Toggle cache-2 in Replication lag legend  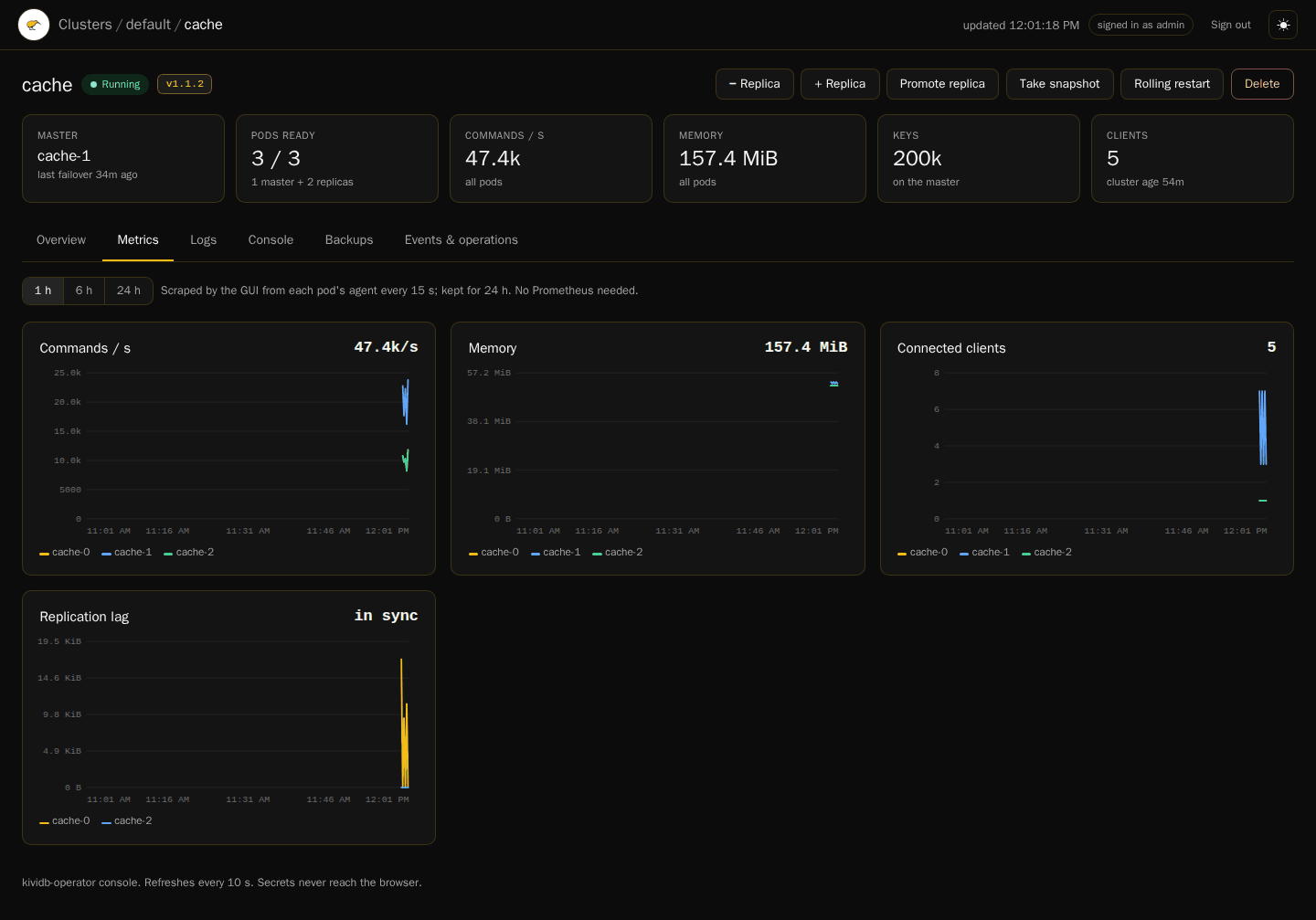pos(127,821)
